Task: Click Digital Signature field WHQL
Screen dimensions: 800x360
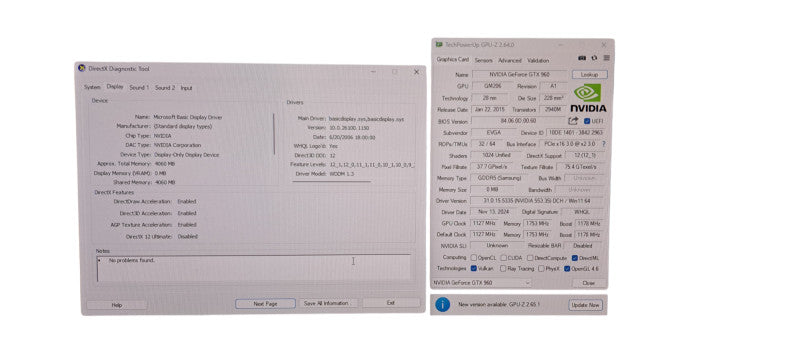Action: coord(582,212)
